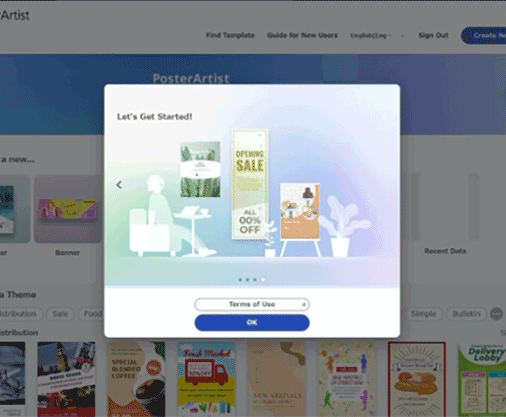Open Guide for New Users menu item
This screenshot has width=506, height=417.
[x=302, y=35]
